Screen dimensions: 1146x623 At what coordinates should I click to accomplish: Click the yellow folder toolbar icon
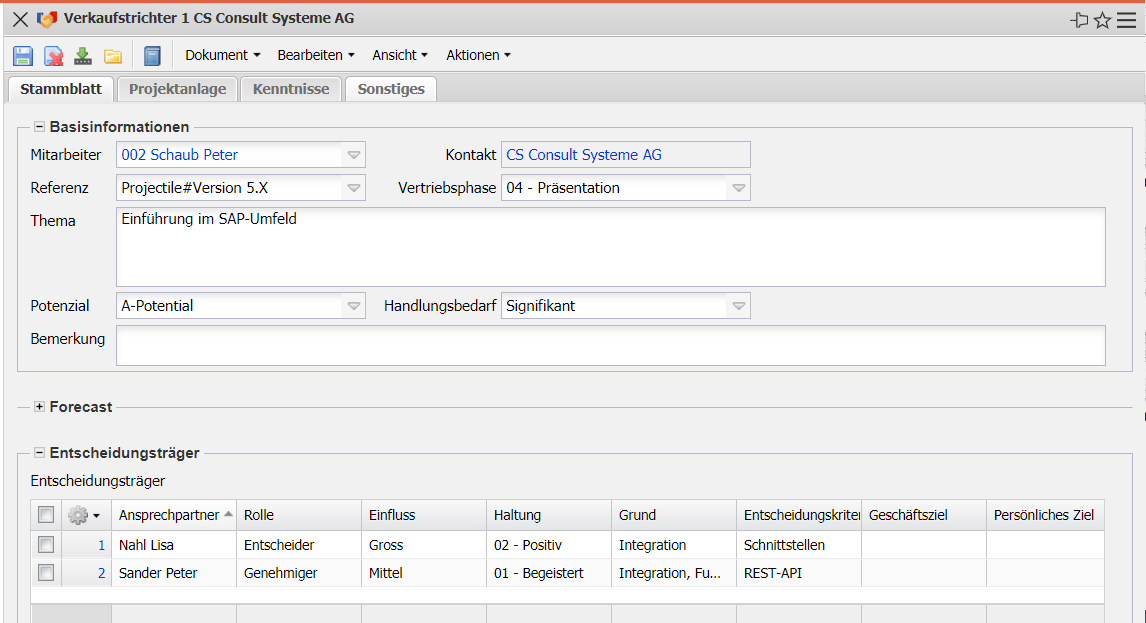point(113,56)
